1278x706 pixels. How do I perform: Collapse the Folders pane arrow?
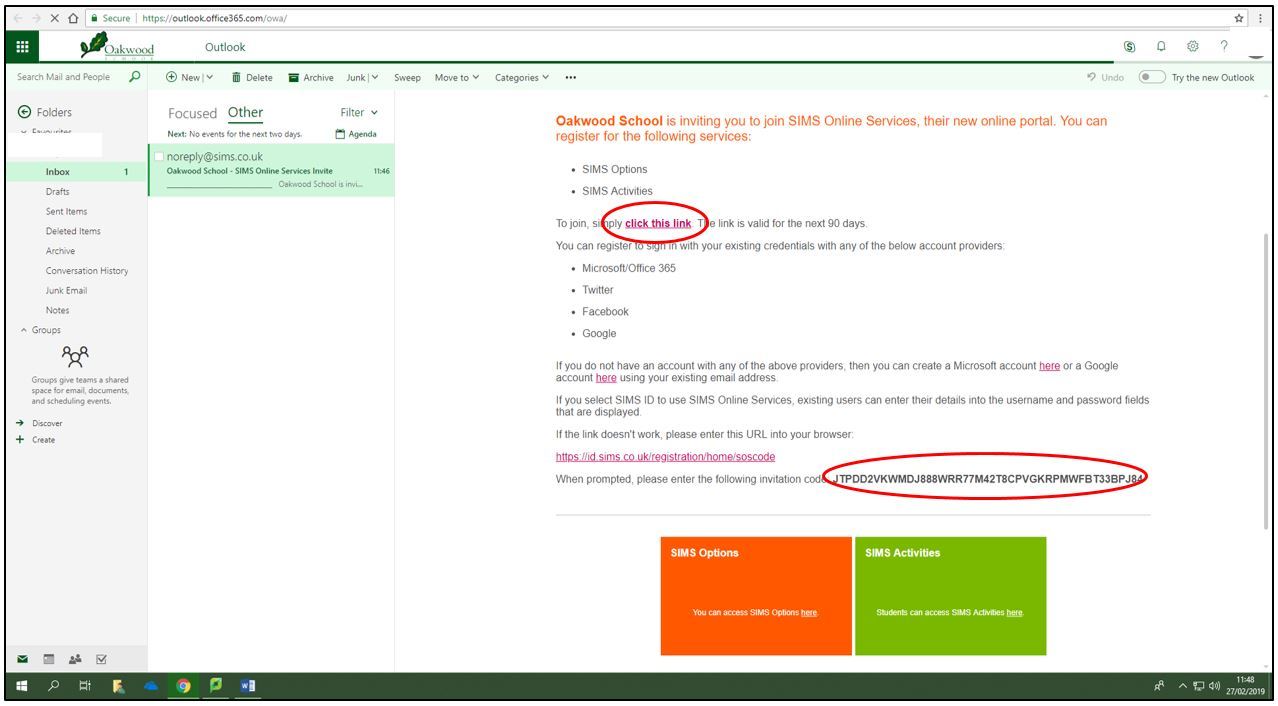25,112
